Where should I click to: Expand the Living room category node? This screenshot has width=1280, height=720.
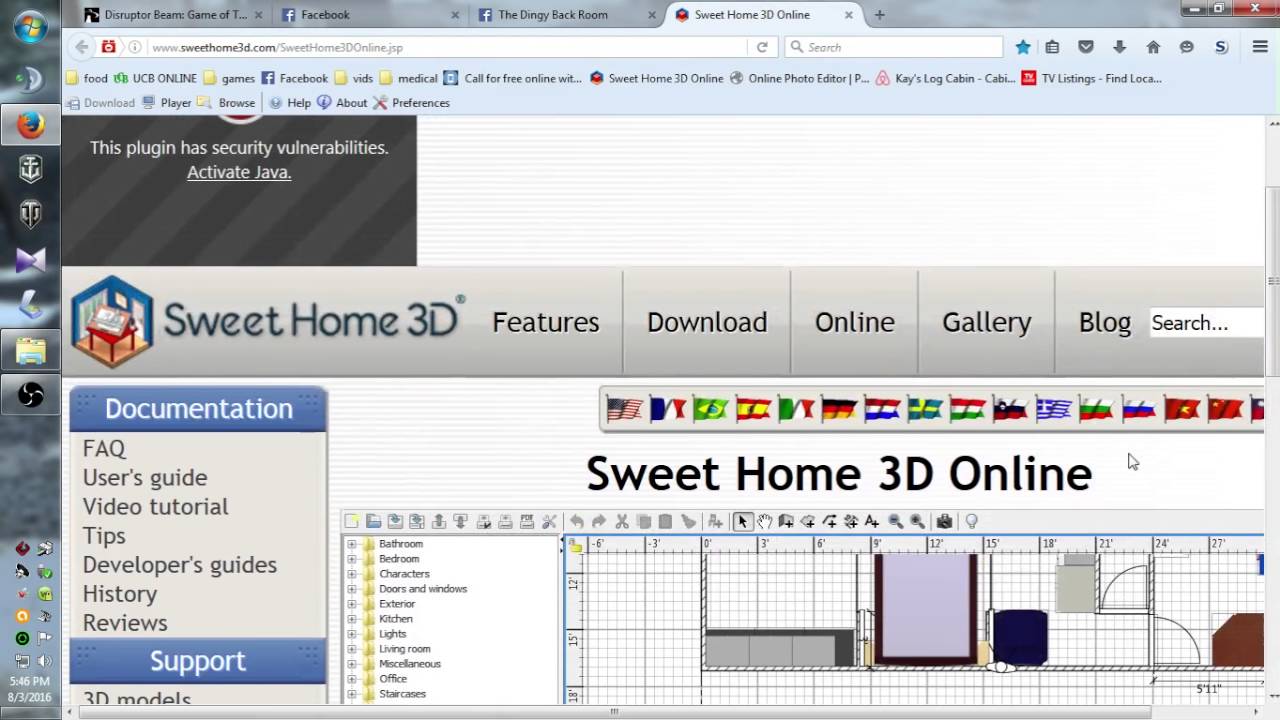click(351, 649)
